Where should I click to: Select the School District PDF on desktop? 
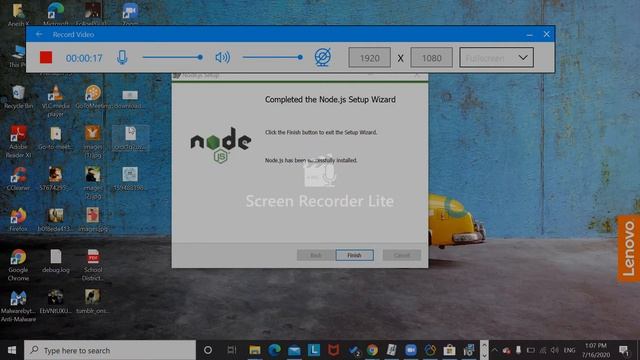point(93,265)
